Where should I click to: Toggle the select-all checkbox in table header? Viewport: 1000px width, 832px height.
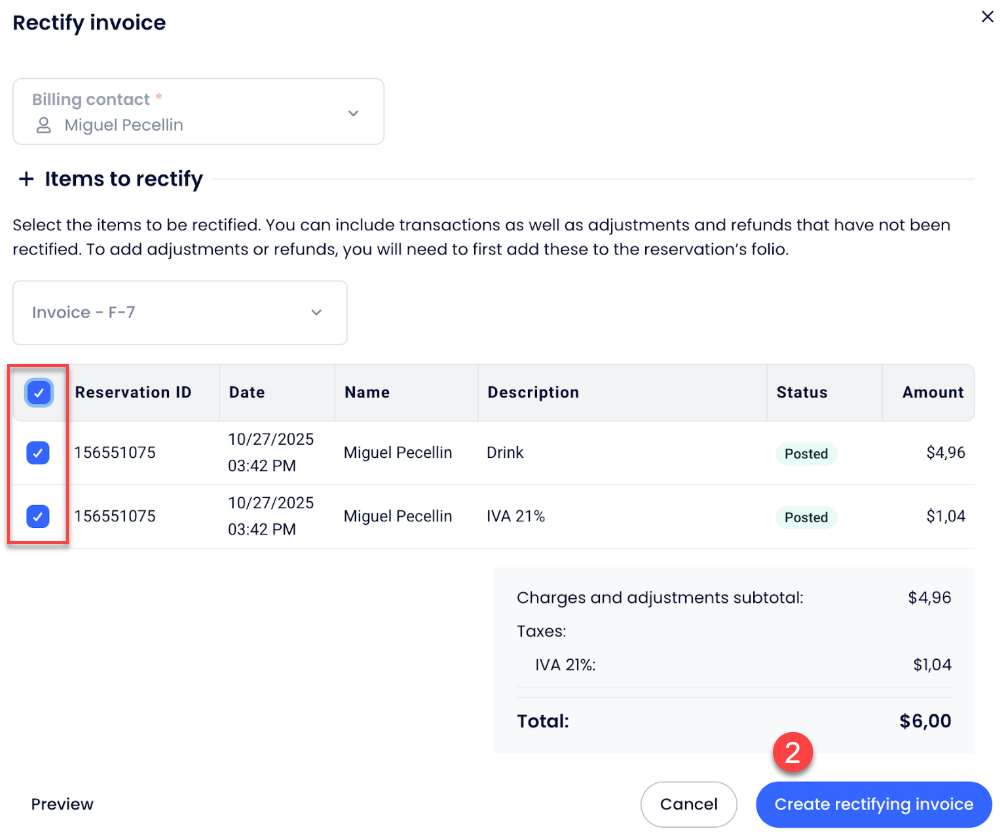tap(38, 393)
